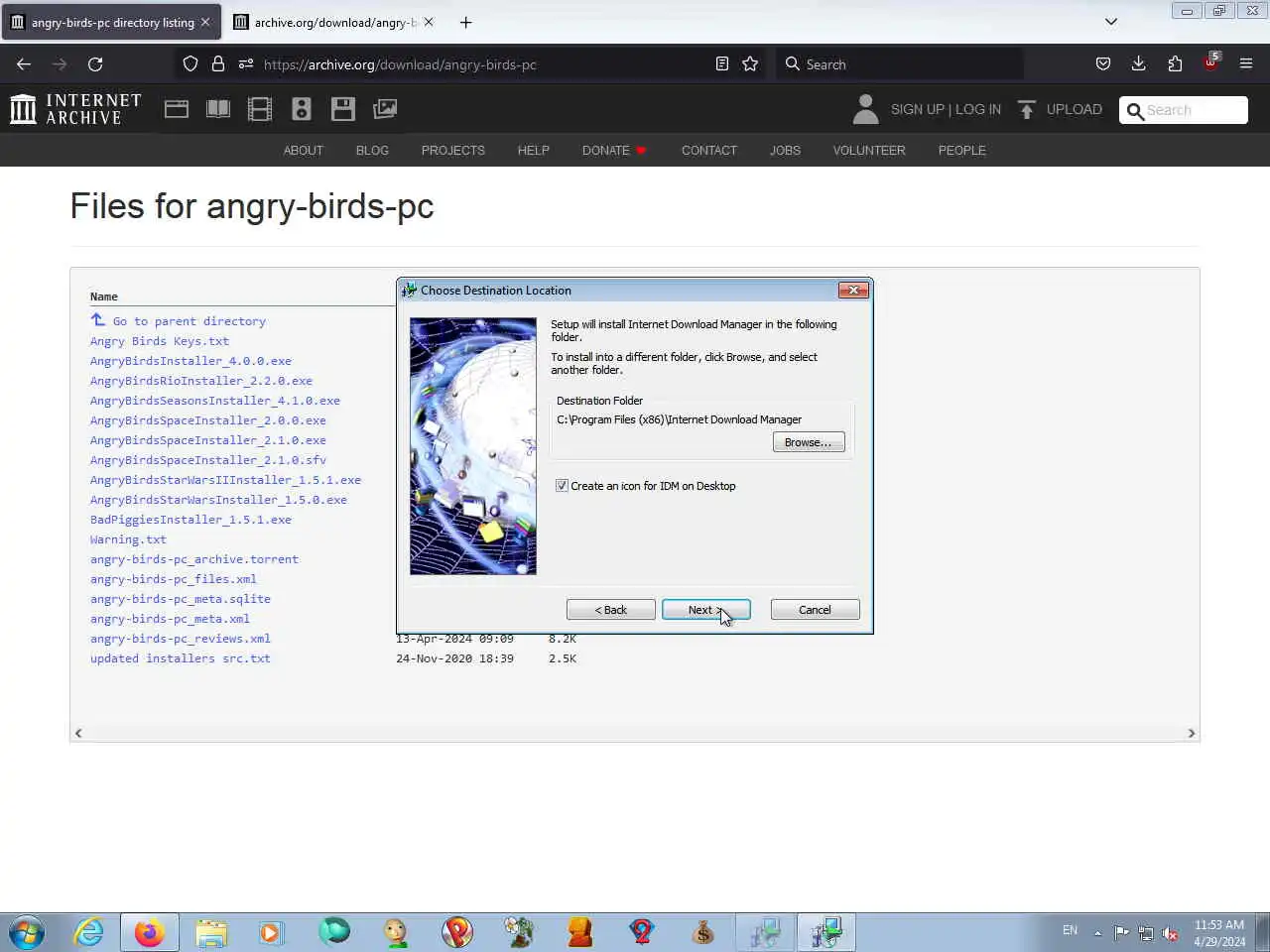Open the ABOUT menu item
The height and width of the screenshot is (952, 1270).
[x=304, y=151]
